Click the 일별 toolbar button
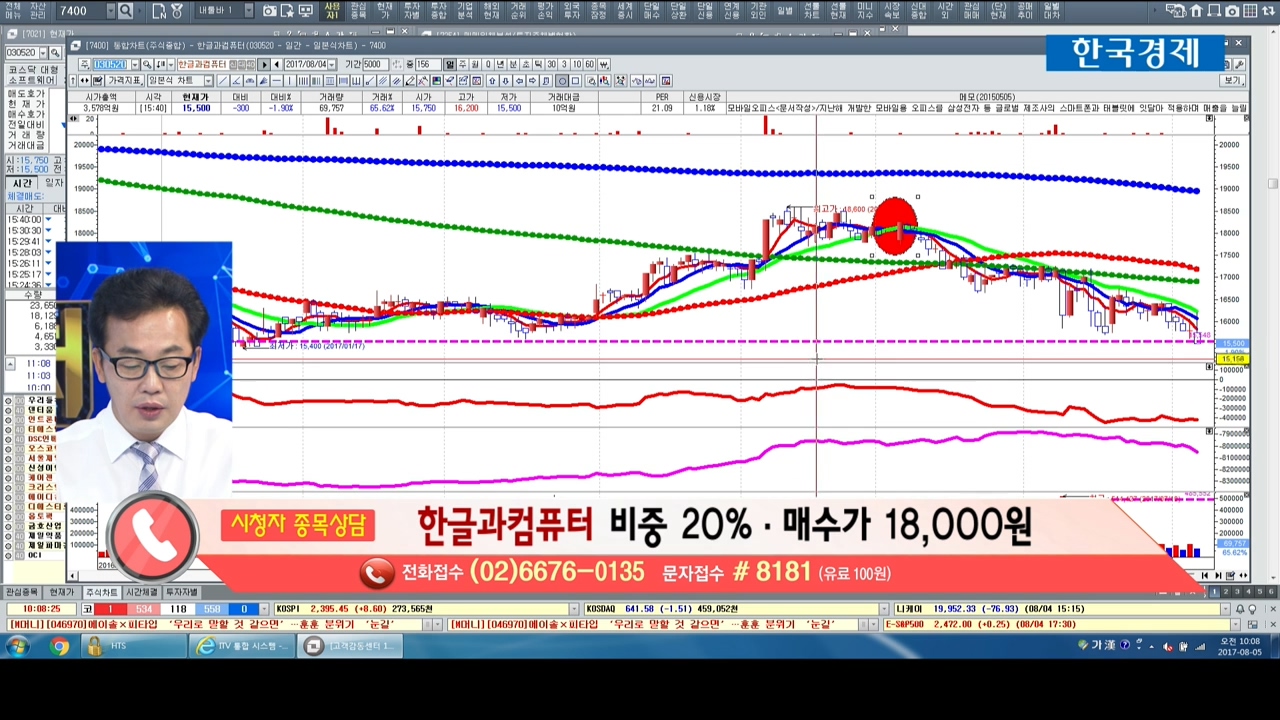This screenshot has width=1280, height=720. 785,11
